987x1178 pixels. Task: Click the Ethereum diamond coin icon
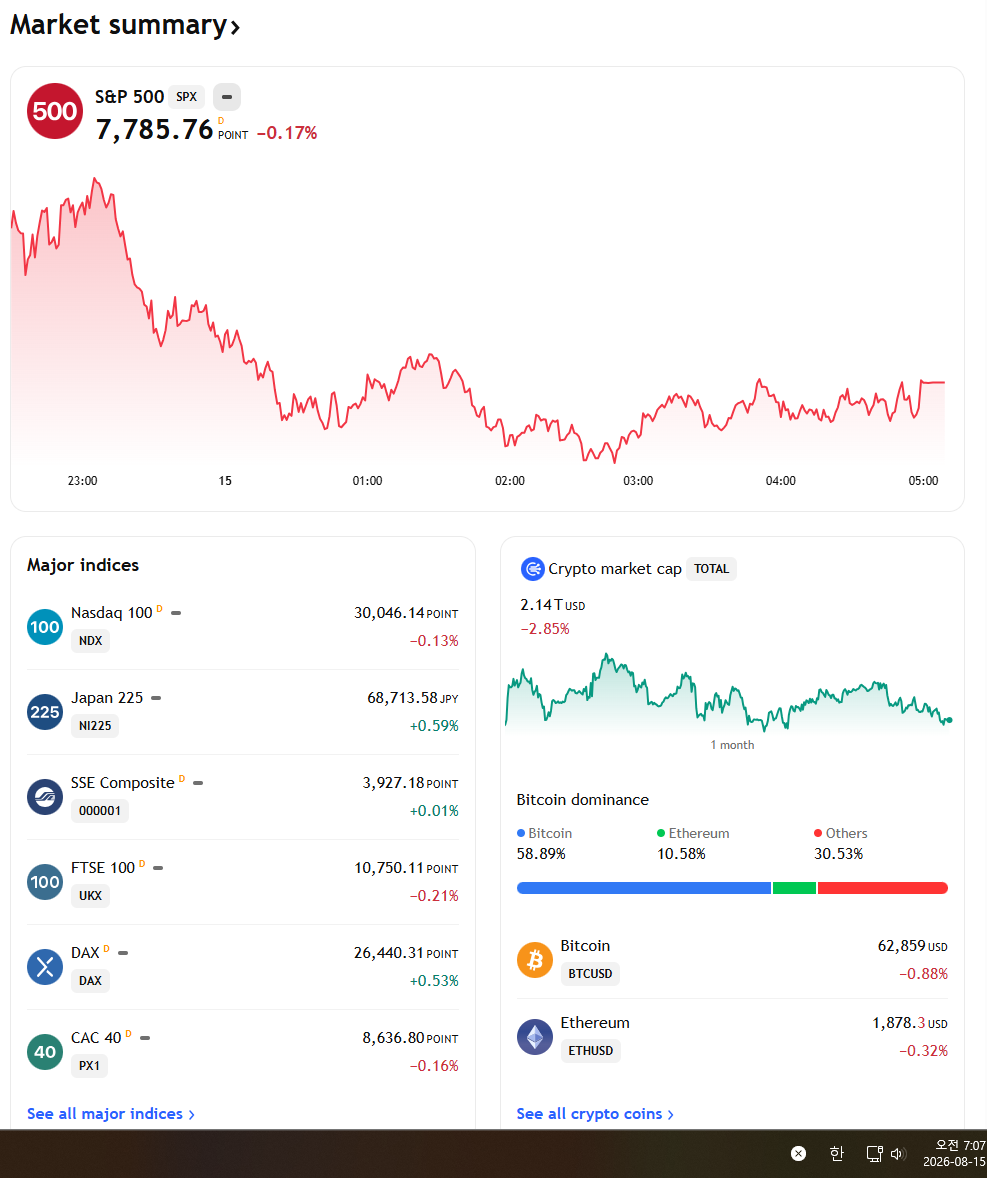coord(535,1037)
